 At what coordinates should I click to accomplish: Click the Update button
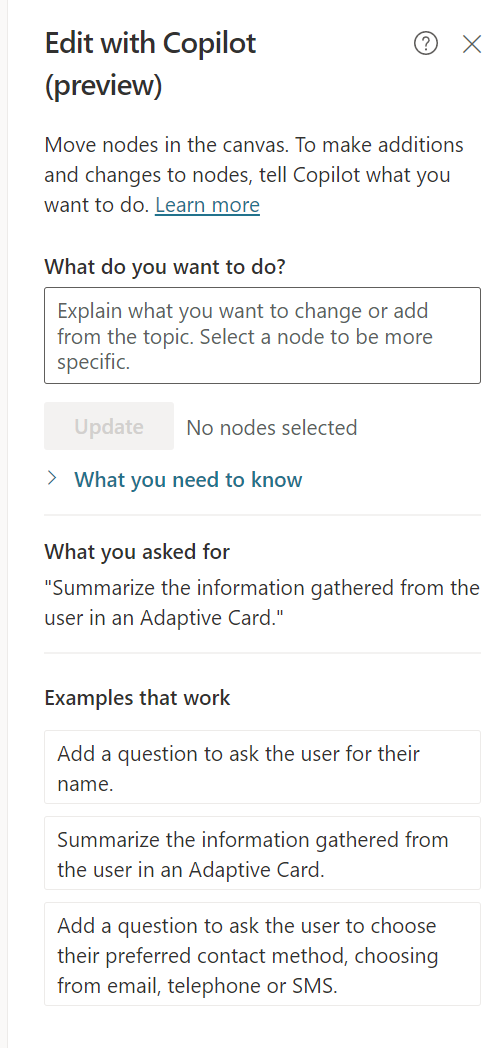coord(109,426)
